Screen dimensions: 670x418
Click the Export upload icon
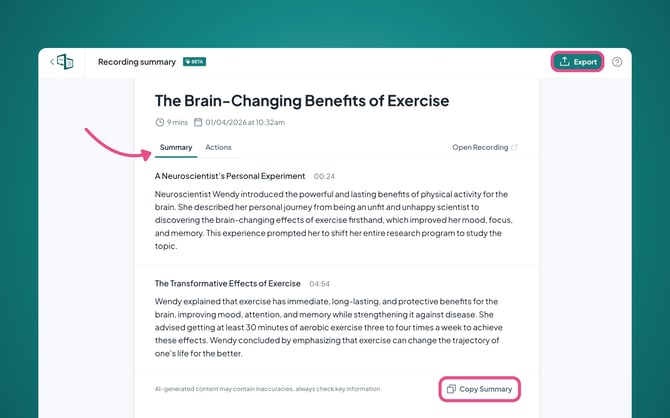tap(564, 62)
